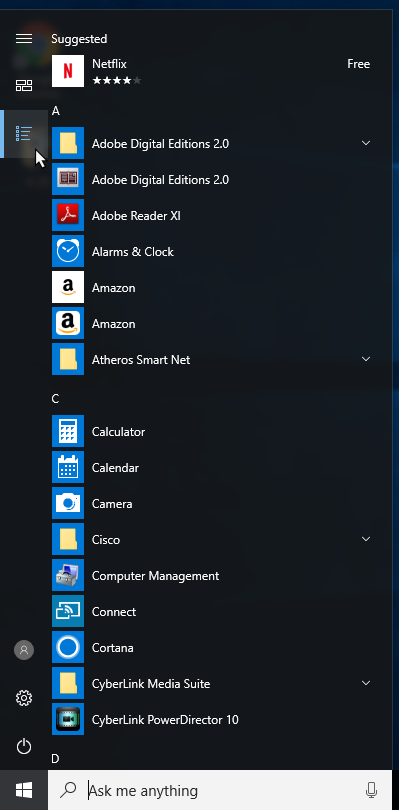Screen dimensions: 399x810
Task: Select the Cisco text label
Action: coord(106,540)
